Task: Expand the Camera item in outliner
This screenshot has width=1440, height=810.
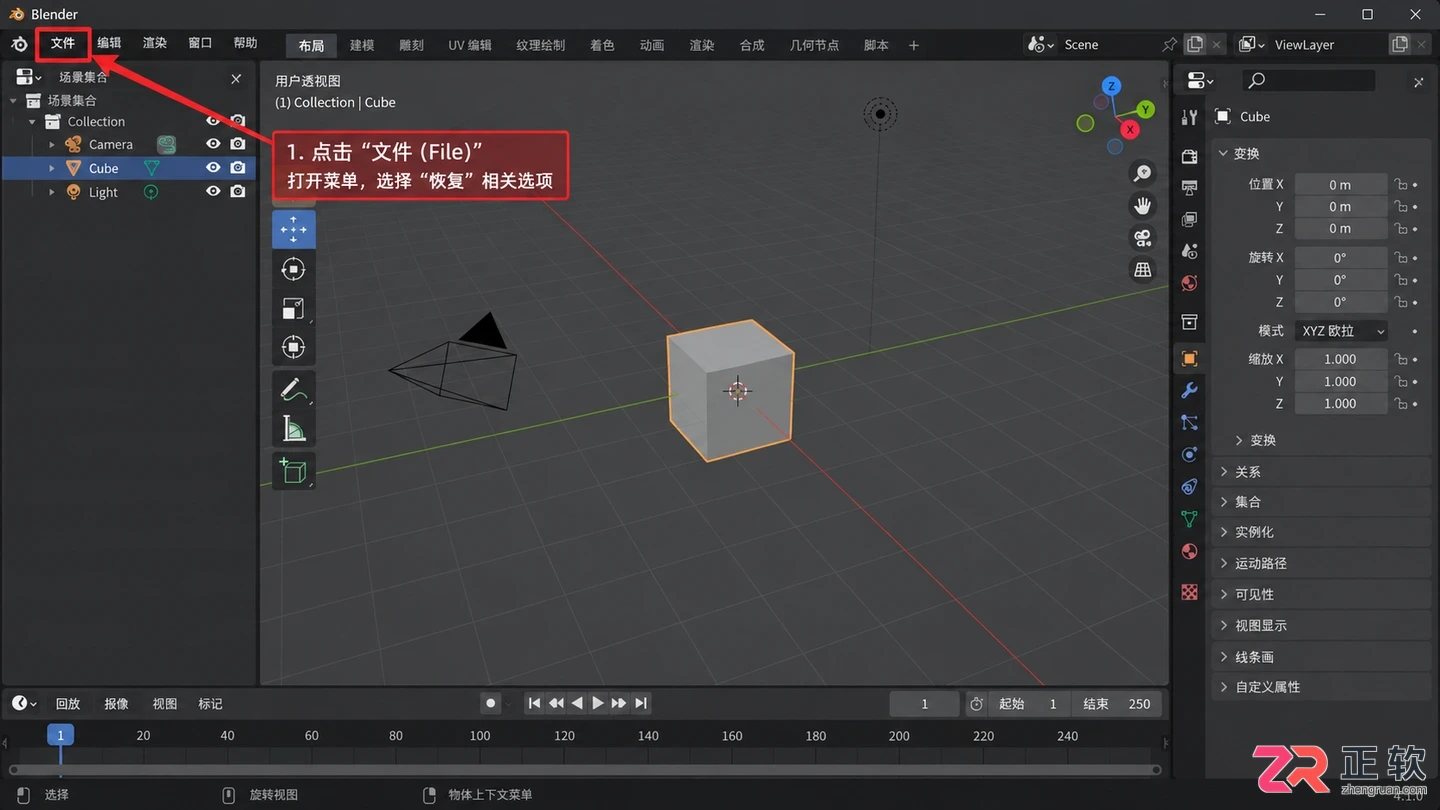Action: (x=52, y=145)
